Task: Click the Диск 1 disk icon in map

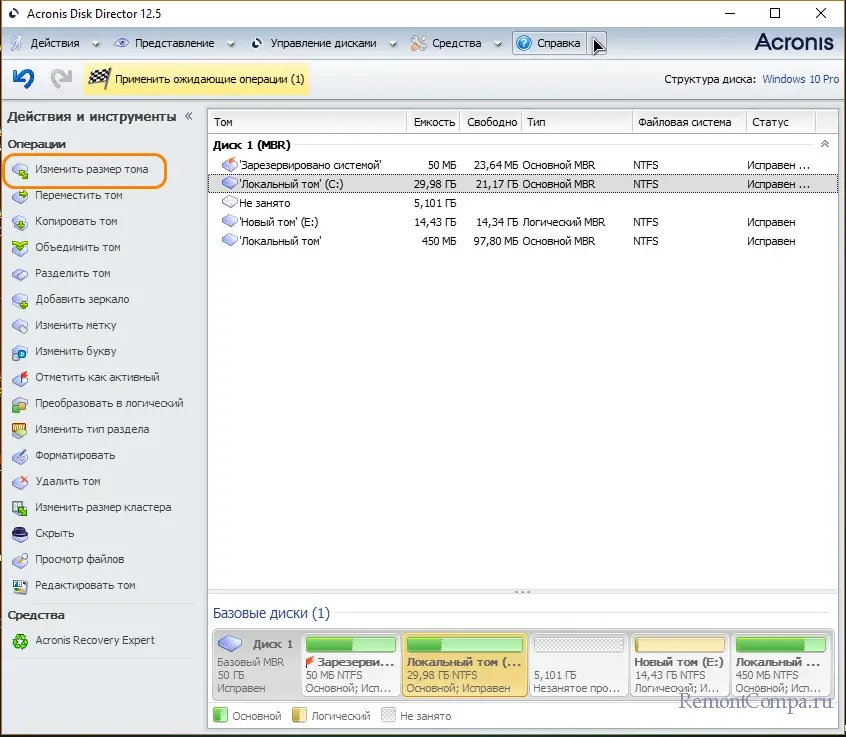Action: pyautogui.click(x=230, y=643)
